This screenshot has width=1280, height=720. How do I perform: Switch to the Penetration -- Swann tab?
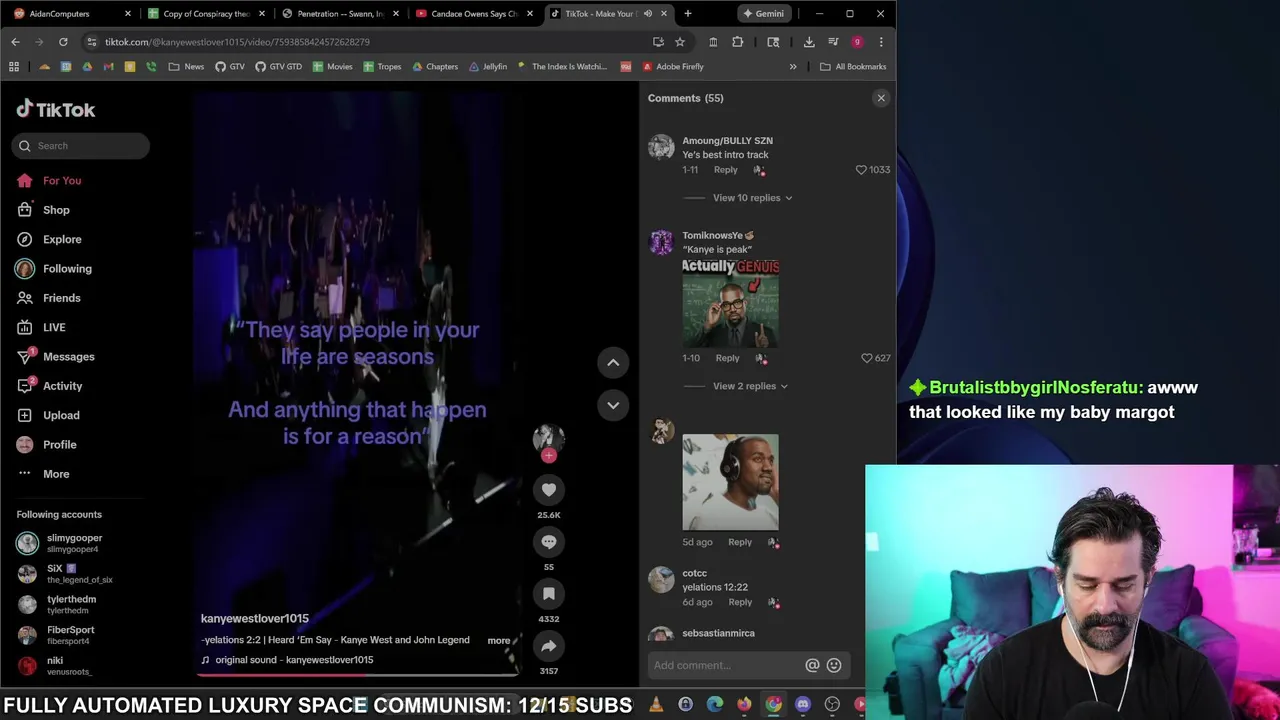340,14
